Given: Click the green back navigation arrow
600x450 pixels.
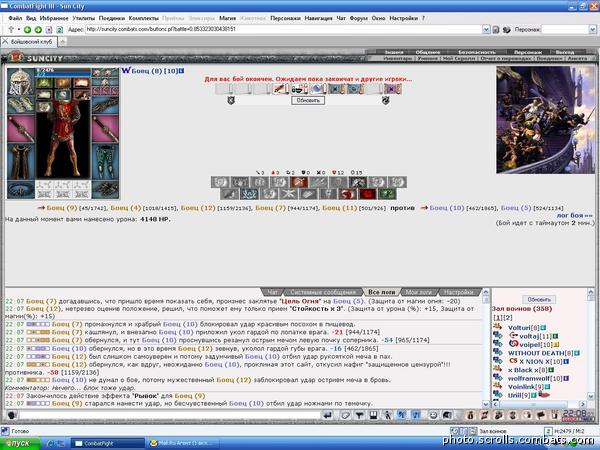Looking at the screenshot, I should [27, 29].
